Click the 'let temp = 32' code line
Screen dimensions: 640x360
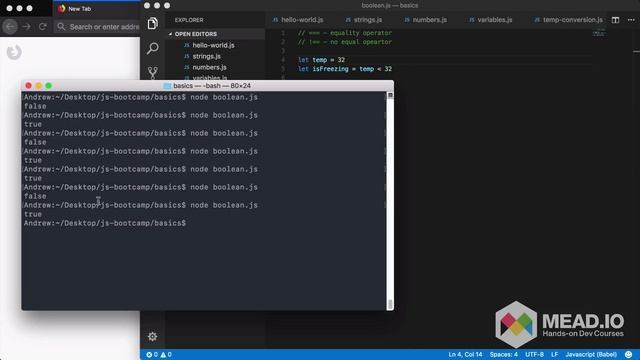[x=321, y=60]
